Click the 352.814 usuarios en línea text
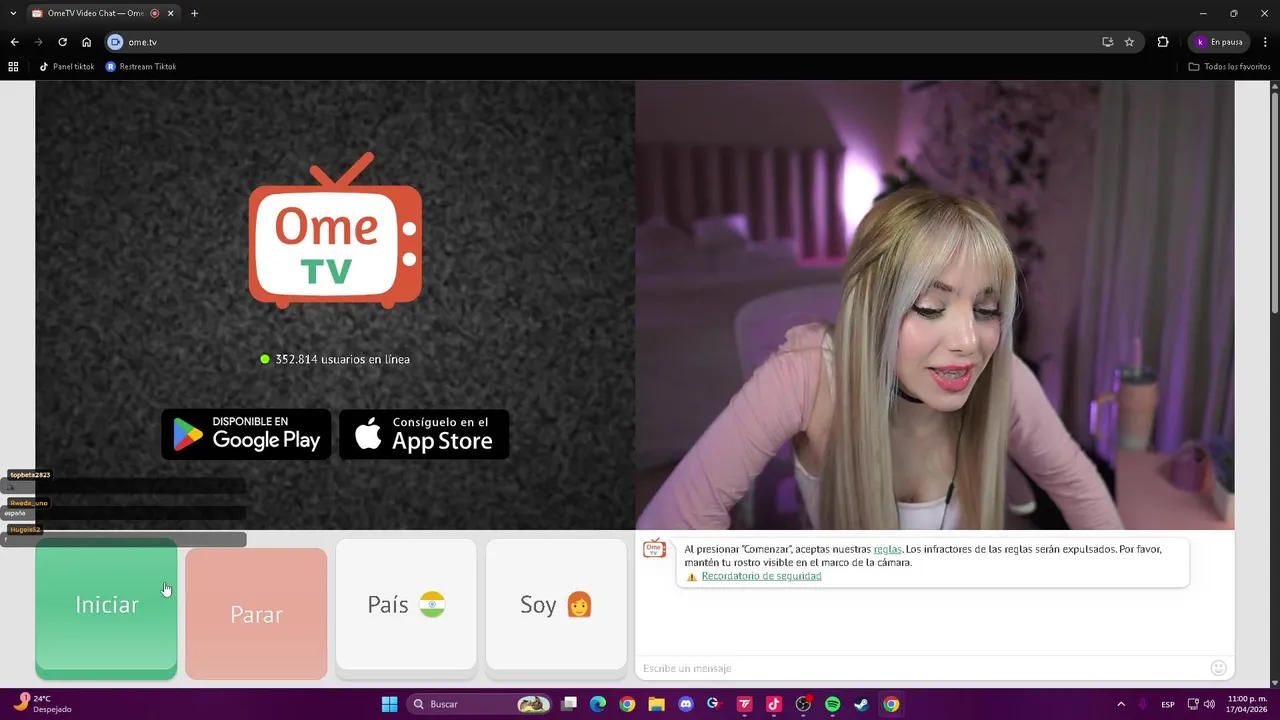 [x=342, y=359]
